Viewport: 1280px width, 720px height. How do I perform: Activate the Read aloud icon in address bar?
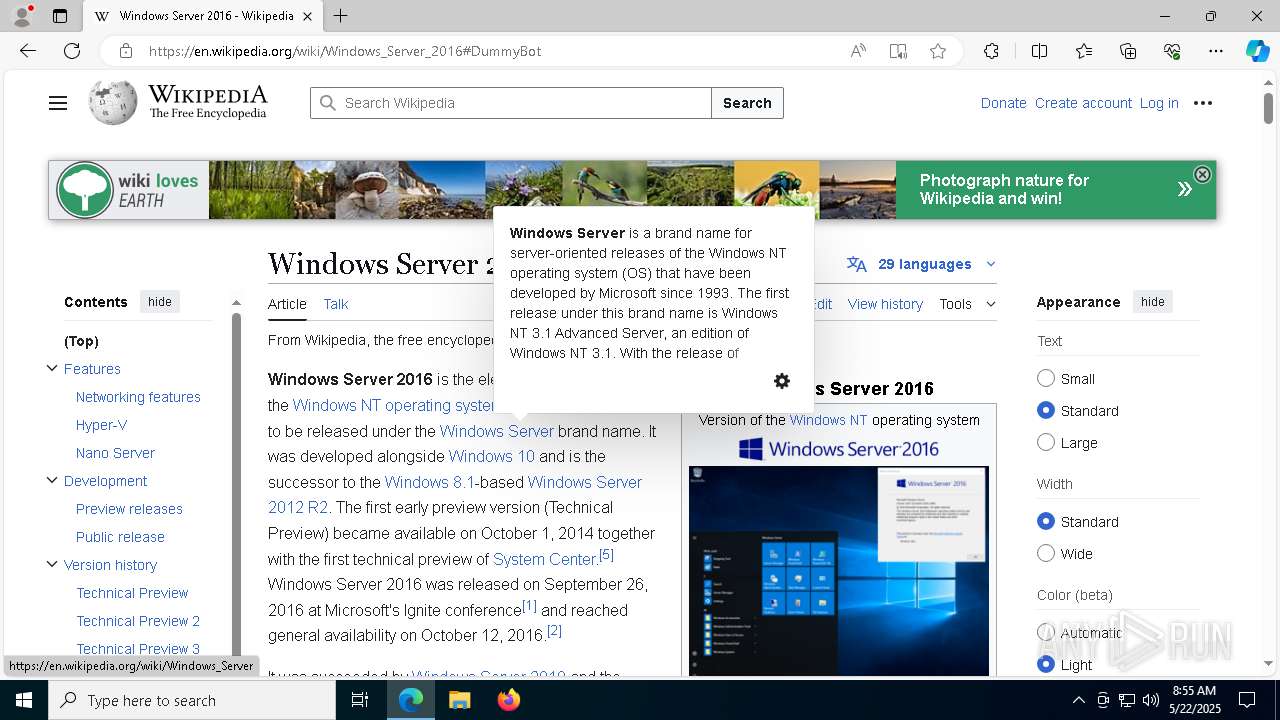pyautogui.click(x=858, y=51)
